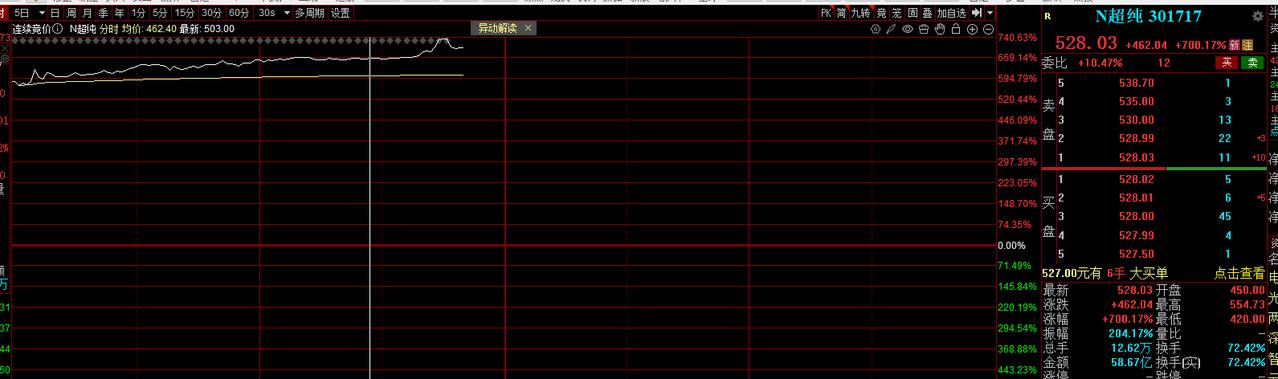Switch to 周 weekly chart tab
This screenshot has height=379, width=1278.
coord(71,13)
